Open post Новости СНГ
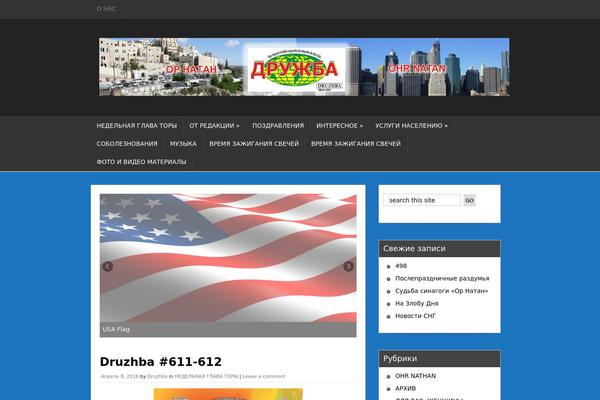This screenshot has width=600, height=400. click(x=415, y=316)
